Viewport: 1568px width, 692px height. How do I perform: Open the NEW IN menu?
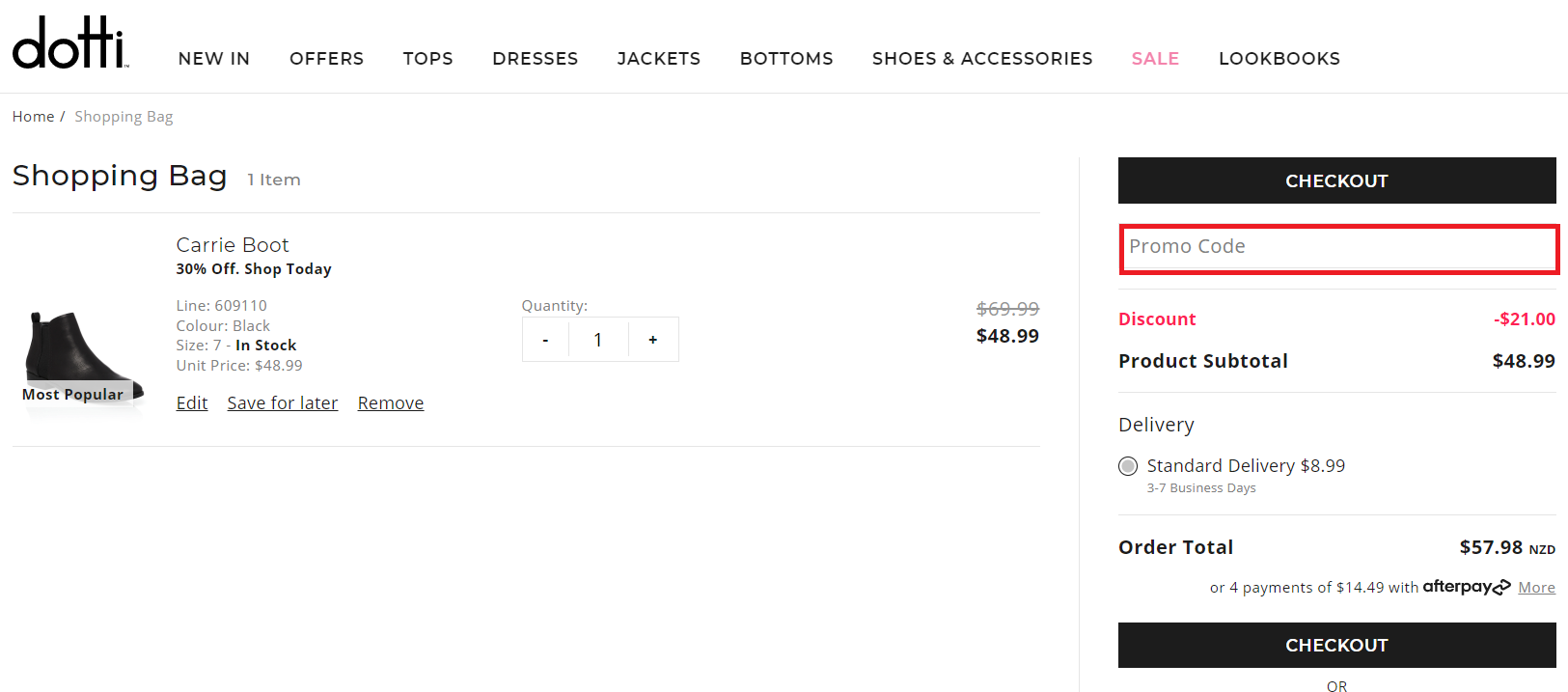click(214, 59)
